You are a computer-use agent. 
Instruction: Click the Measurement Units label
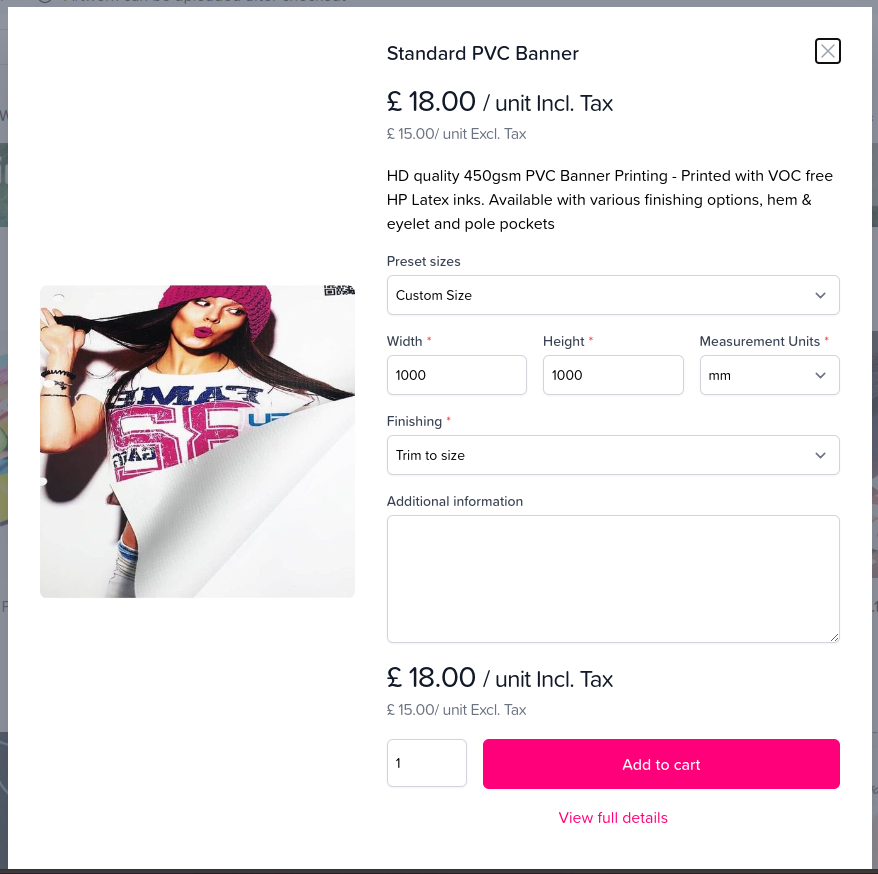pyautogui.click(x=759, y=341)
